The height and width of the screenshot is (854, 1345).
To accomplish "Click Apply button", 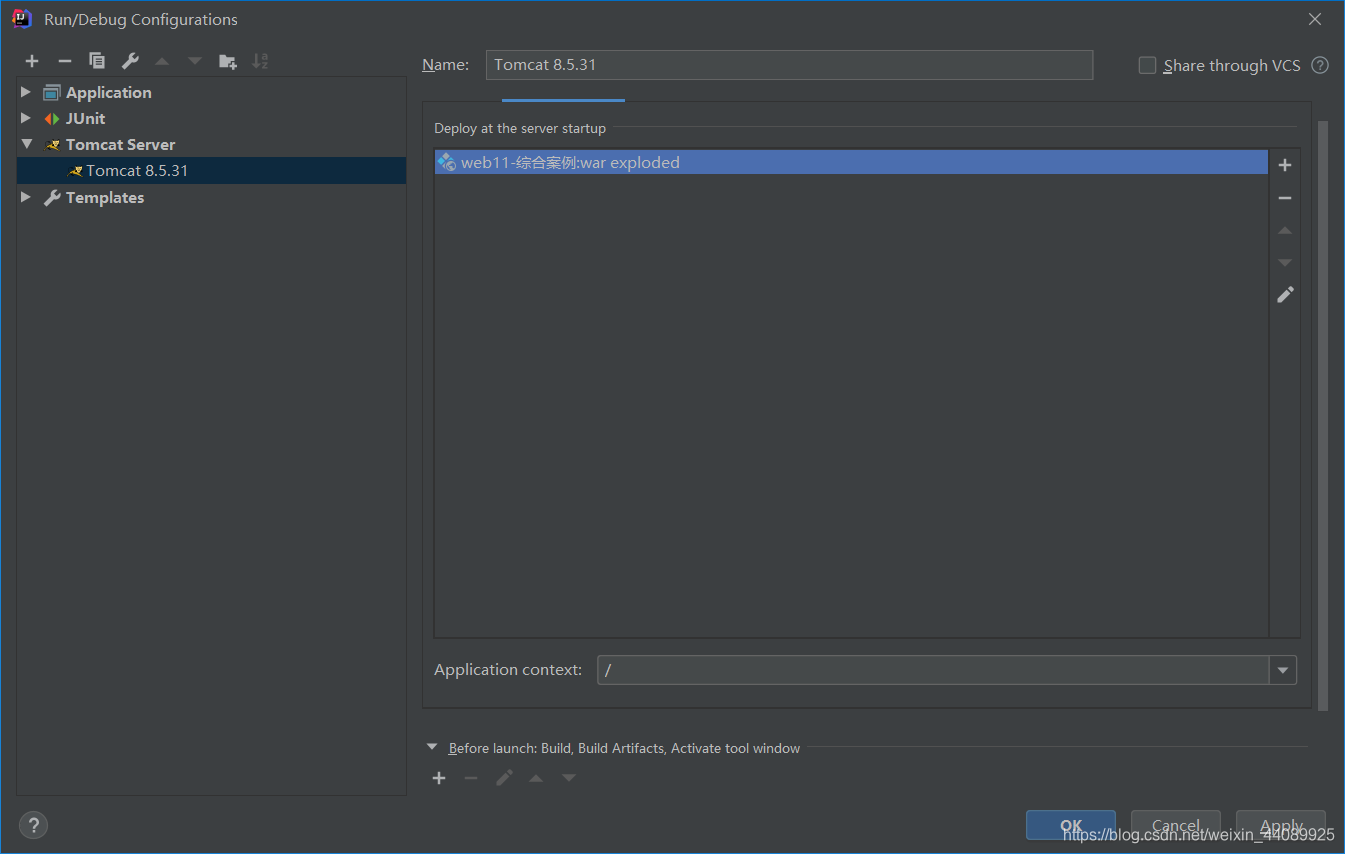I will point(1281,826).
